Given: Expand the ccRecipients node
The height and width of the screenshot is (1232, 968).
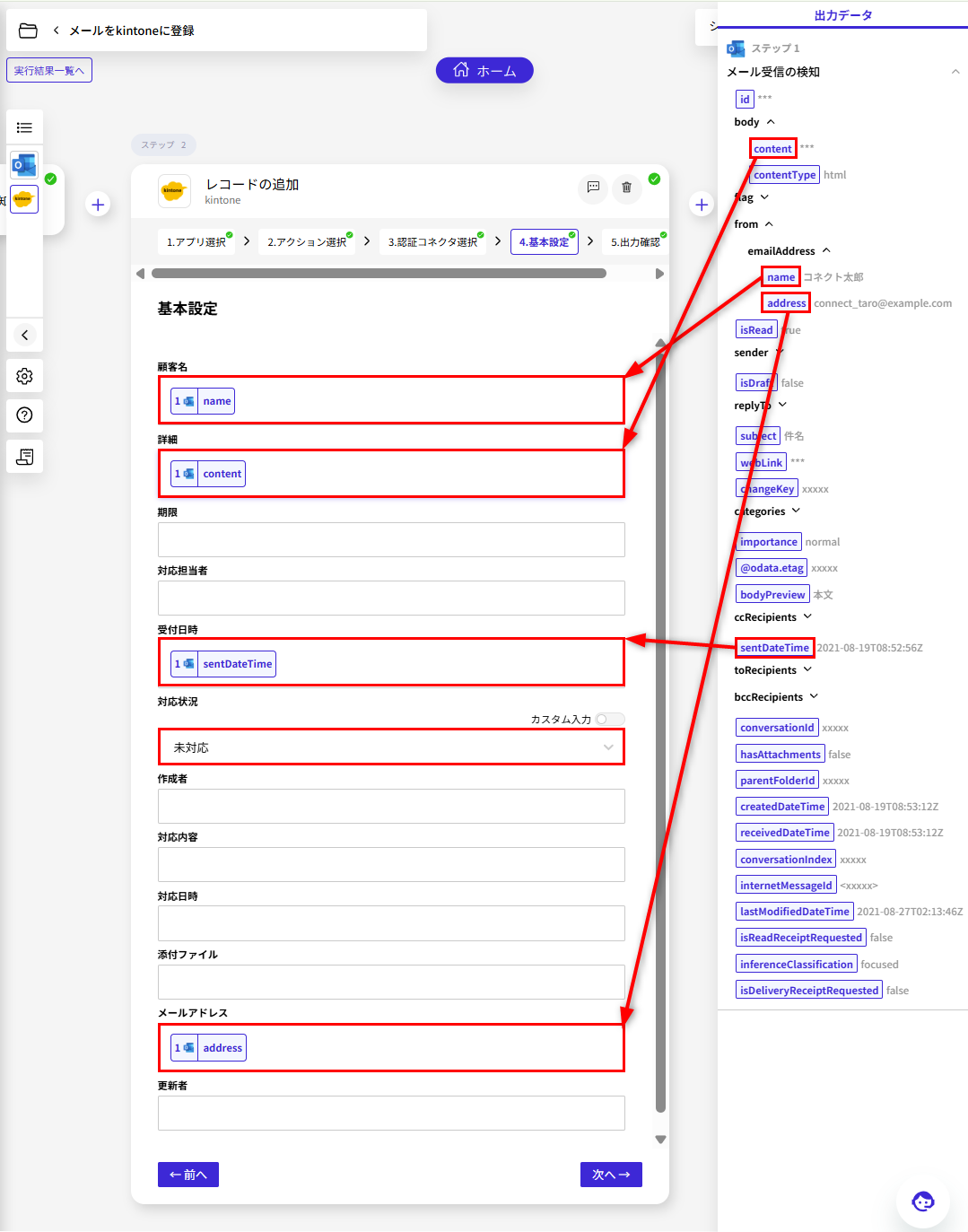Looking at the screenshot, I should [x=807, y=617].
